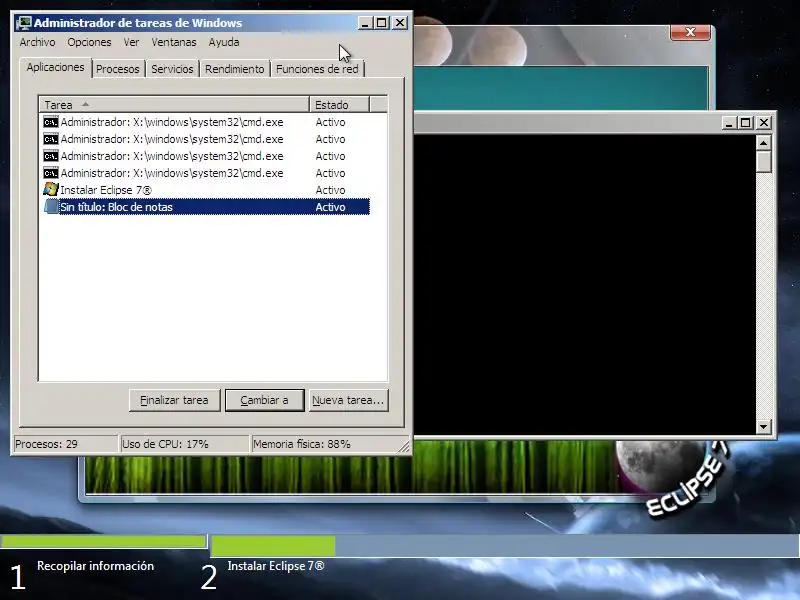Open the Archivo menu
The height and width of the screenshot is (600, 800).
pos(37,42)
